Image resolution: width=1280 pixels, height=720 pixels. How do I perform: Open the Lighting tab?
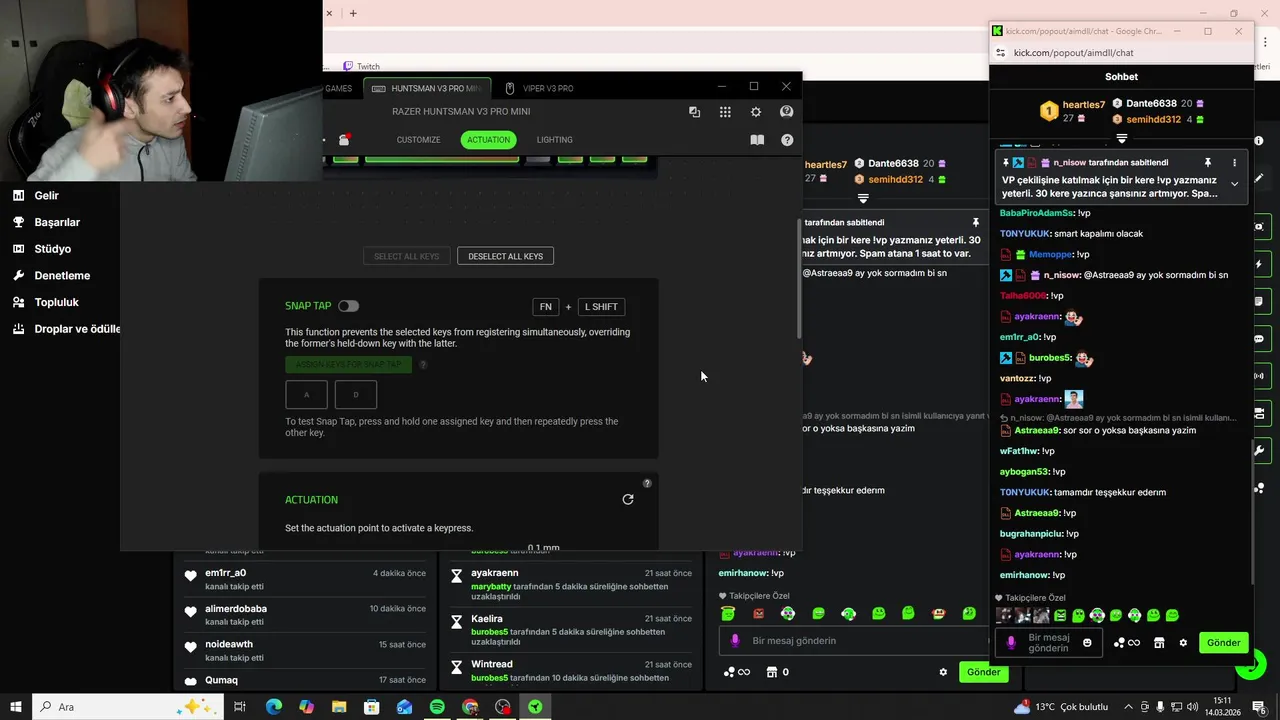555,140
